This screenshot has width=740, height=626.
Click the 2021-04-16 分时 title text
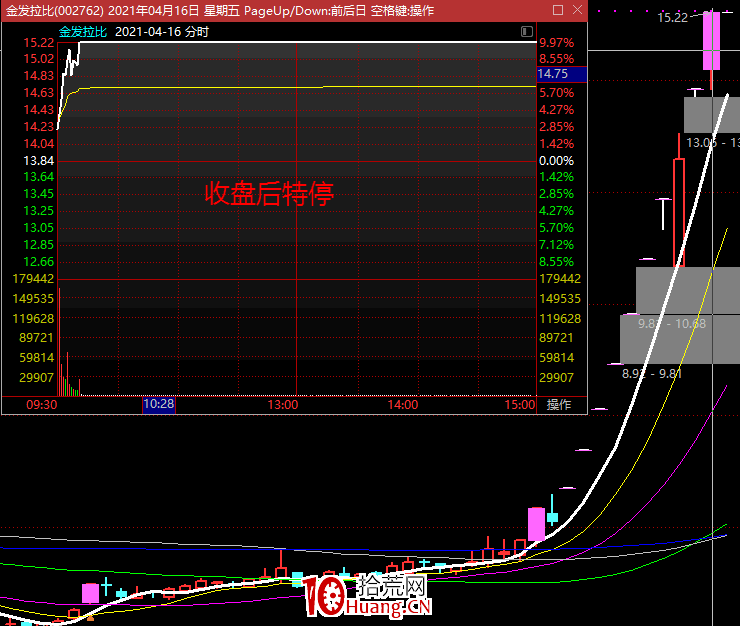point(162,32)
